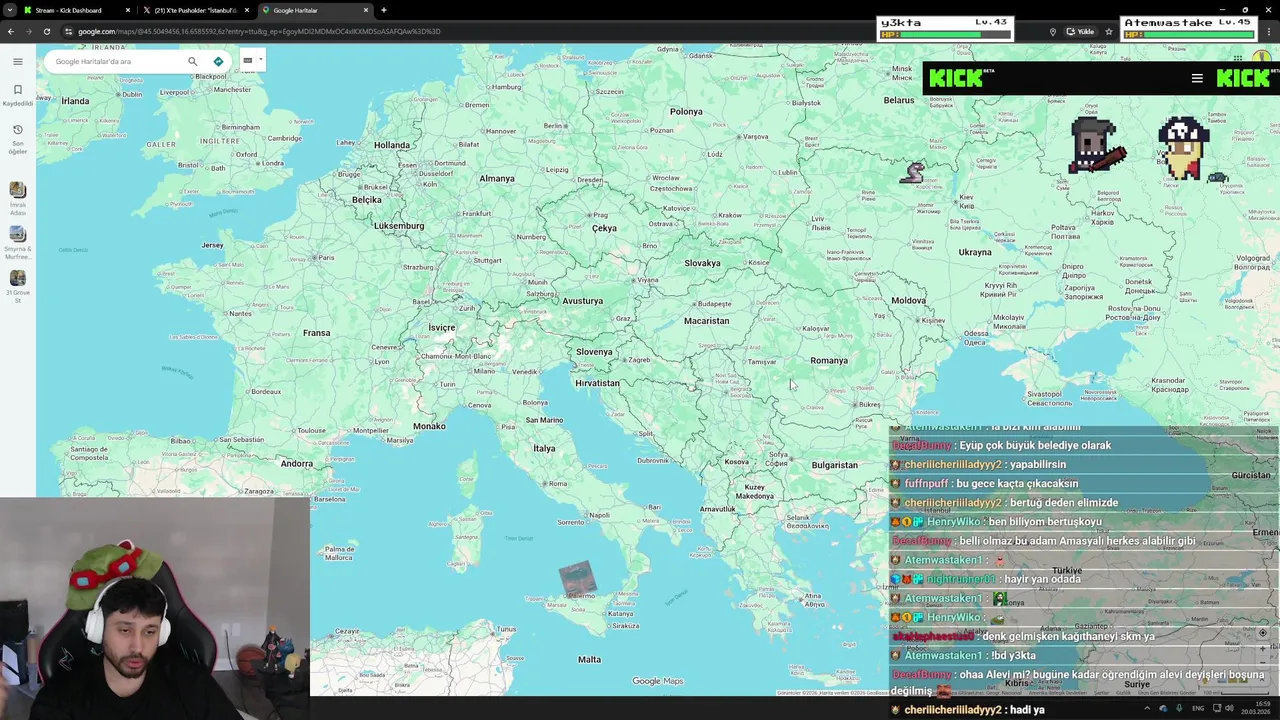
Task: Click the Ukrayna country label
Action: tap(975, 252)
